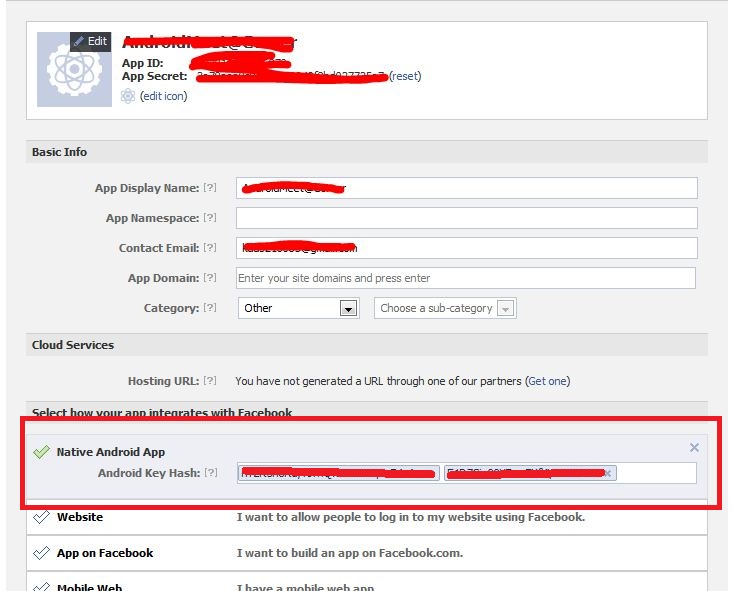Click the Edit overlay on app icon

(x=91, y=41)
